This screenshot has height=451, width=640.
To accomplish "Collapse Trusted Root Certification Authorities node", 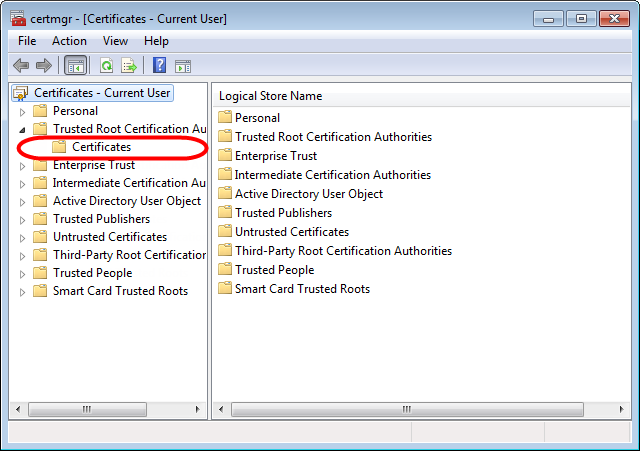I will pyautogui.click(x=23, y=129).
